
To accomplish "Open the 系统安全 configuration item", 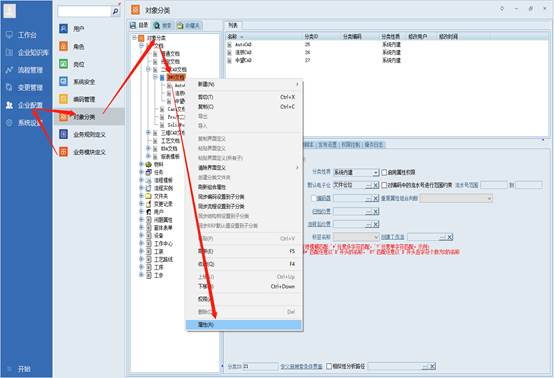I will (x=84, y=82).
